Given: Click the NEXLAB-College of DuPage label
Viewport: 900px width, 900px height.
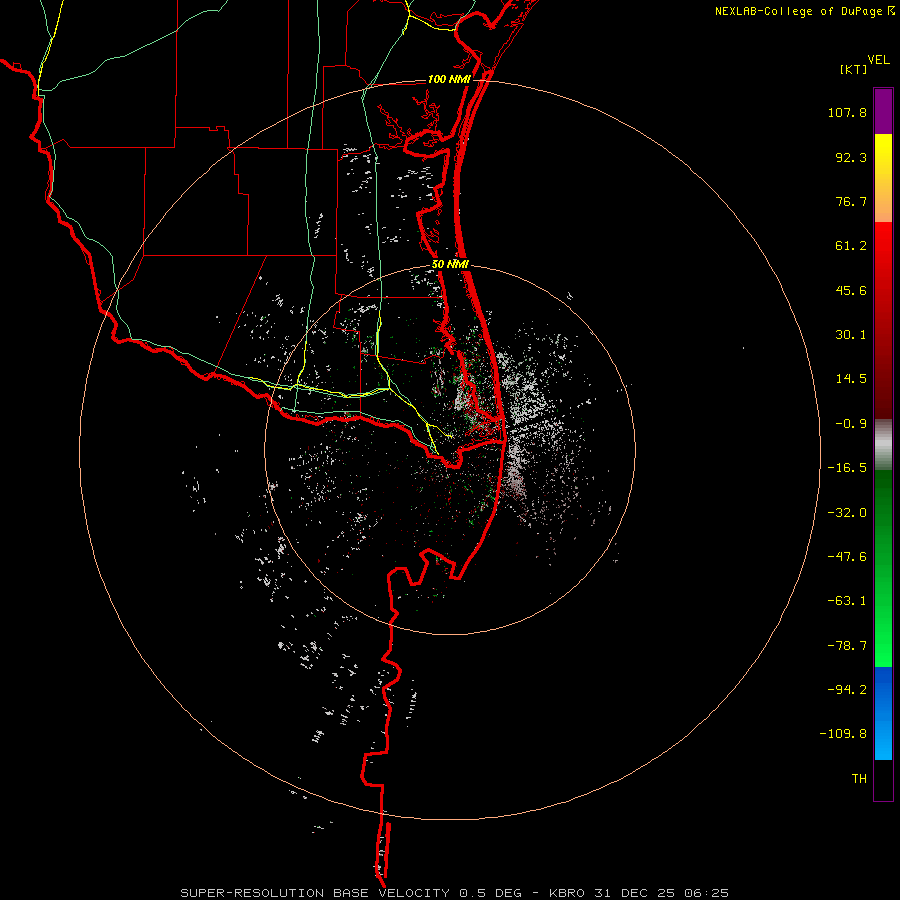Looking at the screenshot, I should point(798,11).
